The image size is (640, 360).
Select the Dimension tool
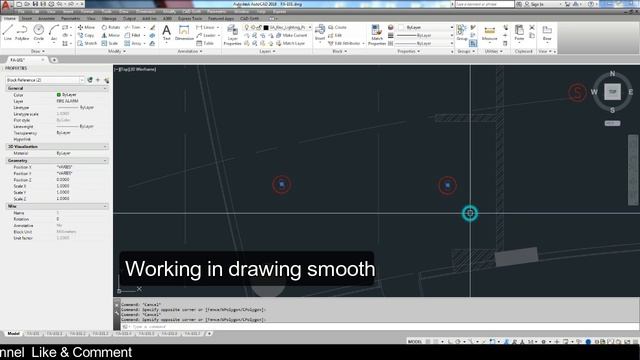coord(184,33)
